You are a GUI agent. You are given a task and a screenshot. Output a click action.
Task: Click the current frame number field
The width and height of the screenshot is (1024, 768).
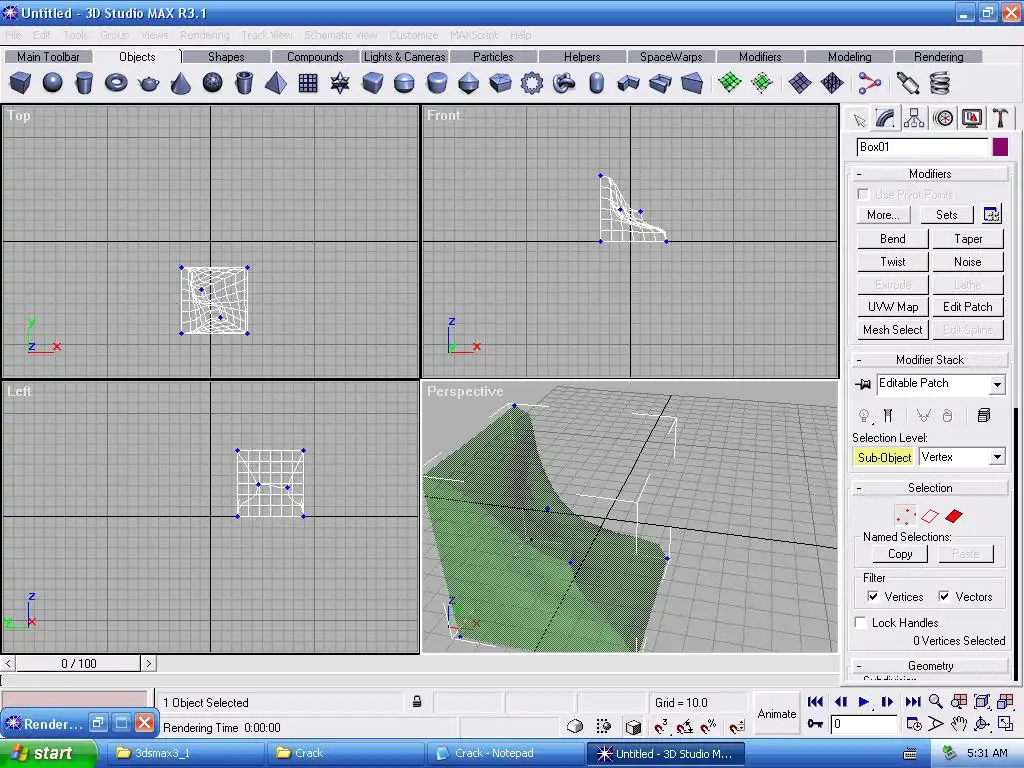click(863, 724)
